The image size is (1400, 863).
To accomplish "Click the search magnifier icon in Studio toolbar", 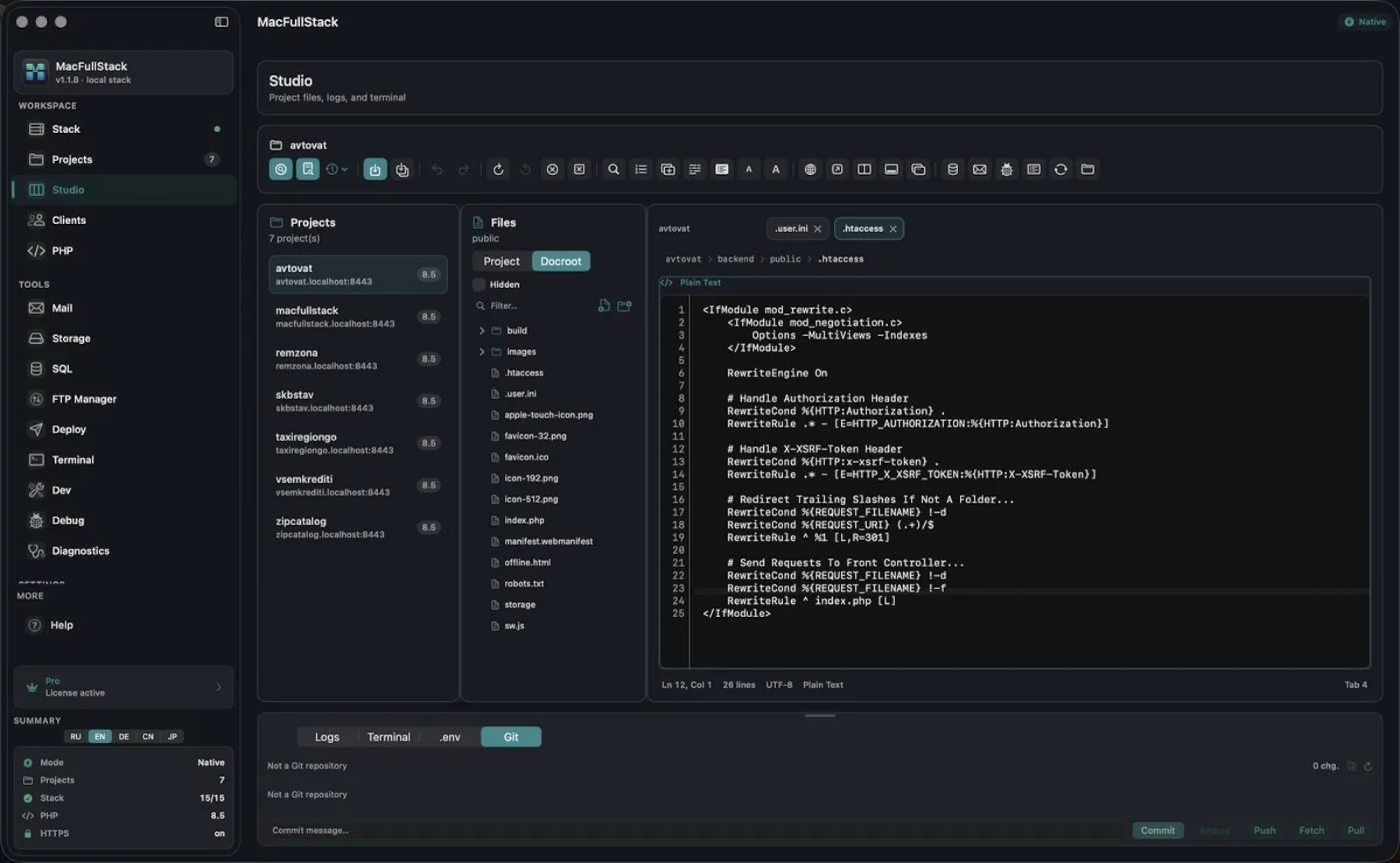I will pyautogui.click(x=613, y=170).
